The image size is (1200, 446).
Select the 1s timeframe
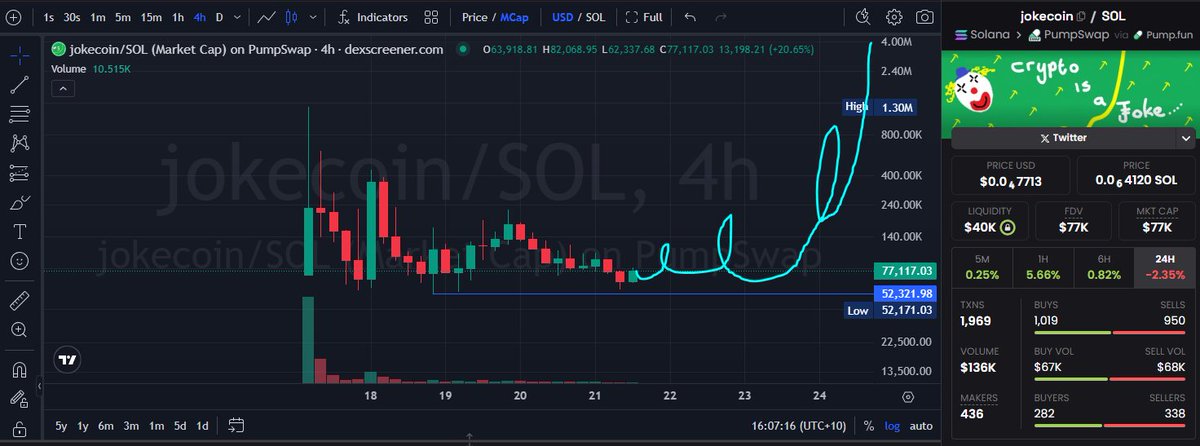pyautogui.click(x=49, y=17)
